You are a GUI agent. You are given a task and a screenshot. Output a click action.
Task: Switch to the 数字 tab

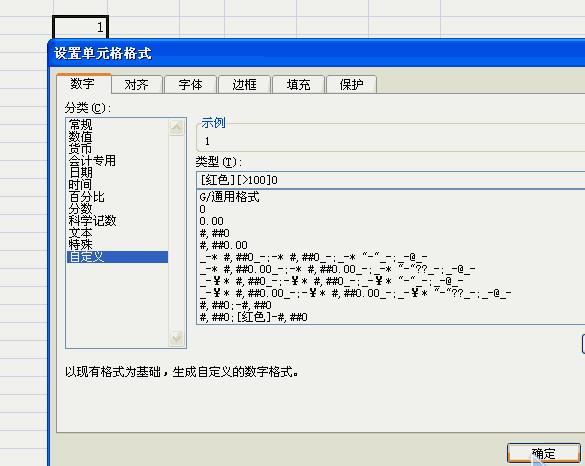coord(84,84)
